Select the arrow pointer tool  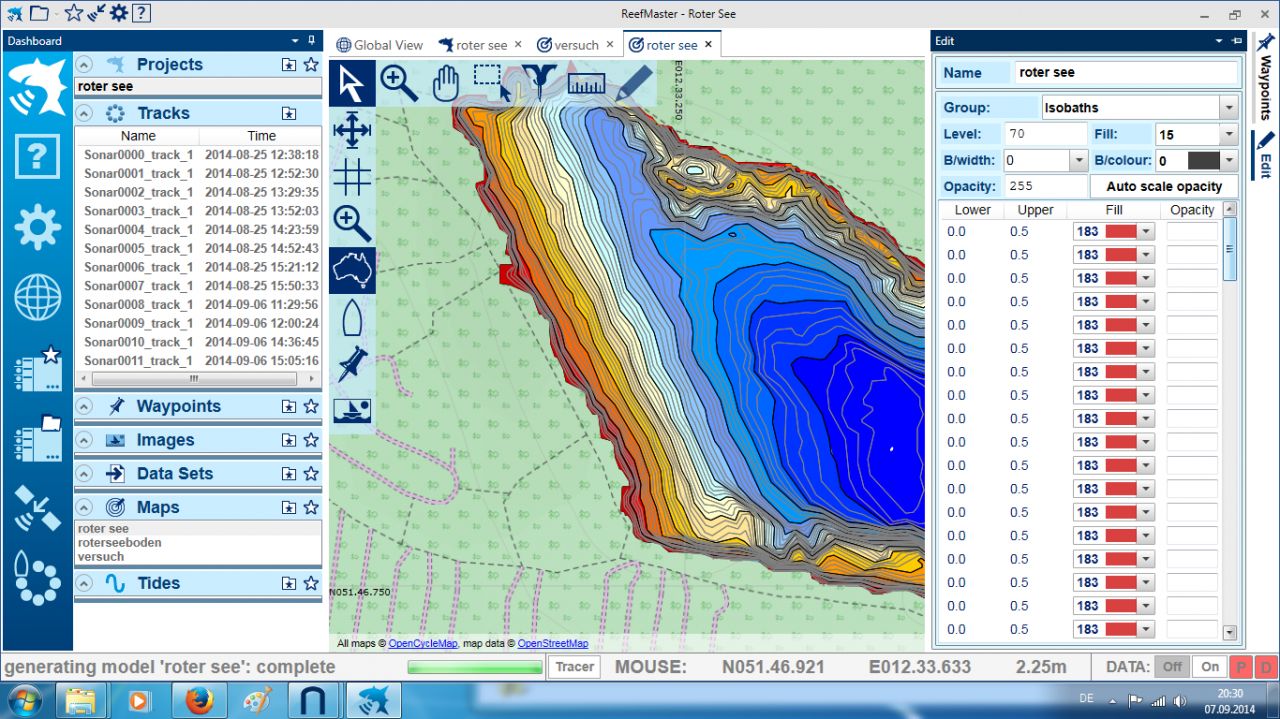tap(352, 84)
